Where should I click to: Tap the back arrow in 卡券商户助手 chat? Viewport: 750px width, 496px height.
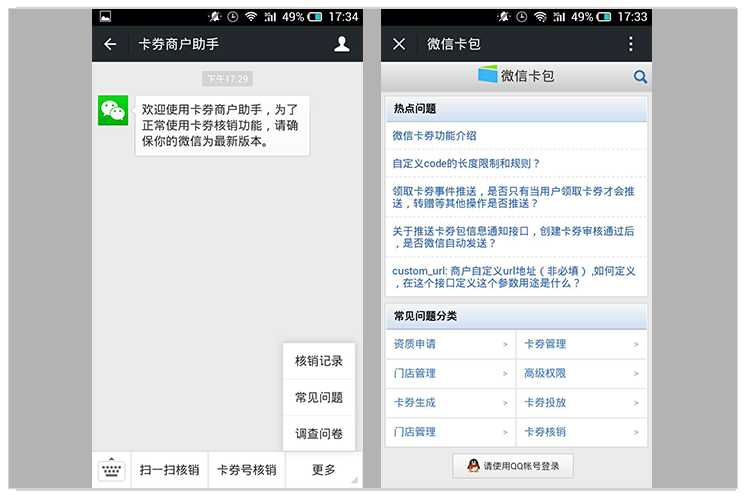110,44
